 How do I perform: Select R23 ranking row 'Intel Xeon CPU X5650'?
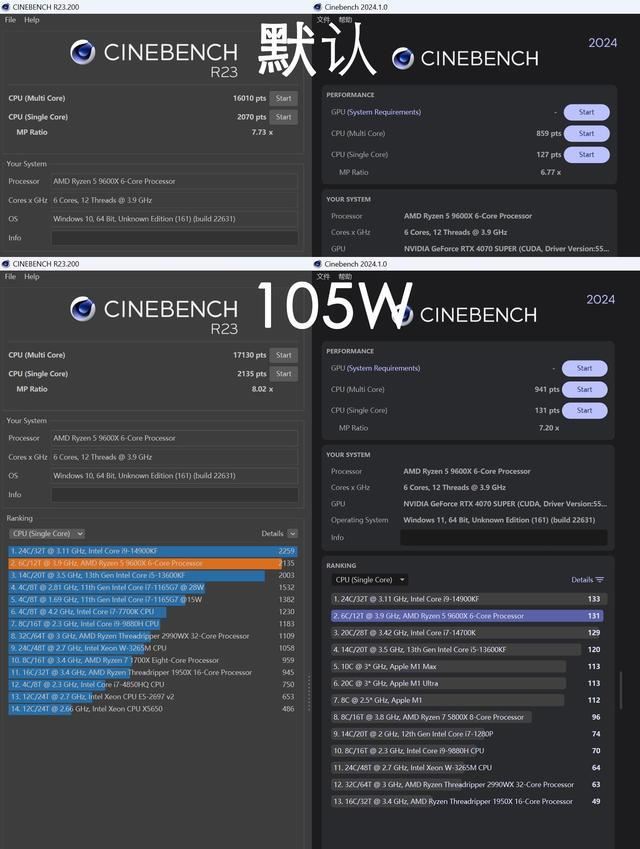coord(153,708)
